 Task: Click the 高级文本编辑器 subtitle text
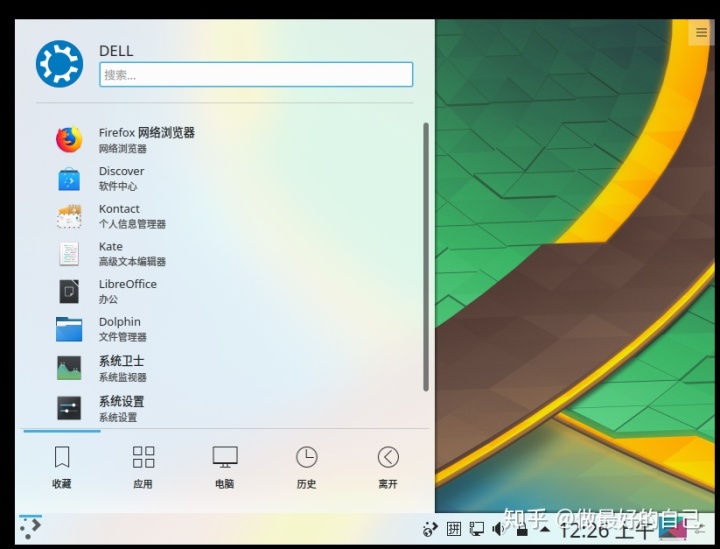(x=132, y=262)
